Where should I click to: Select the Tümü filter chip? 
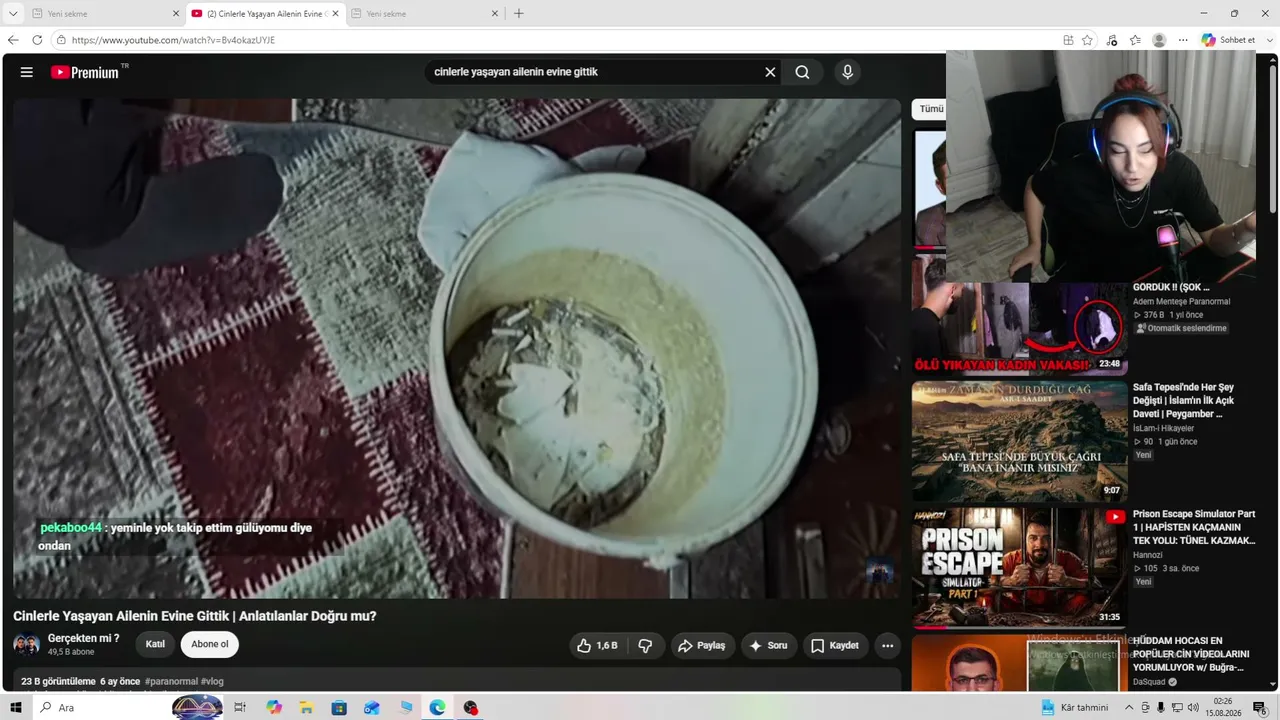pyautogui.click(x=930, y=109)
